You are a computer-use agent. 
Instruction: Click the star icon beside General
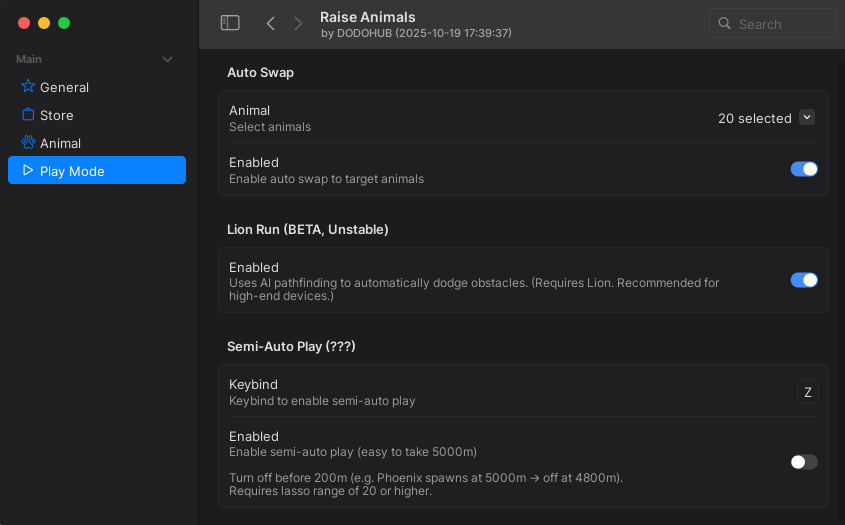coord(28,86)
